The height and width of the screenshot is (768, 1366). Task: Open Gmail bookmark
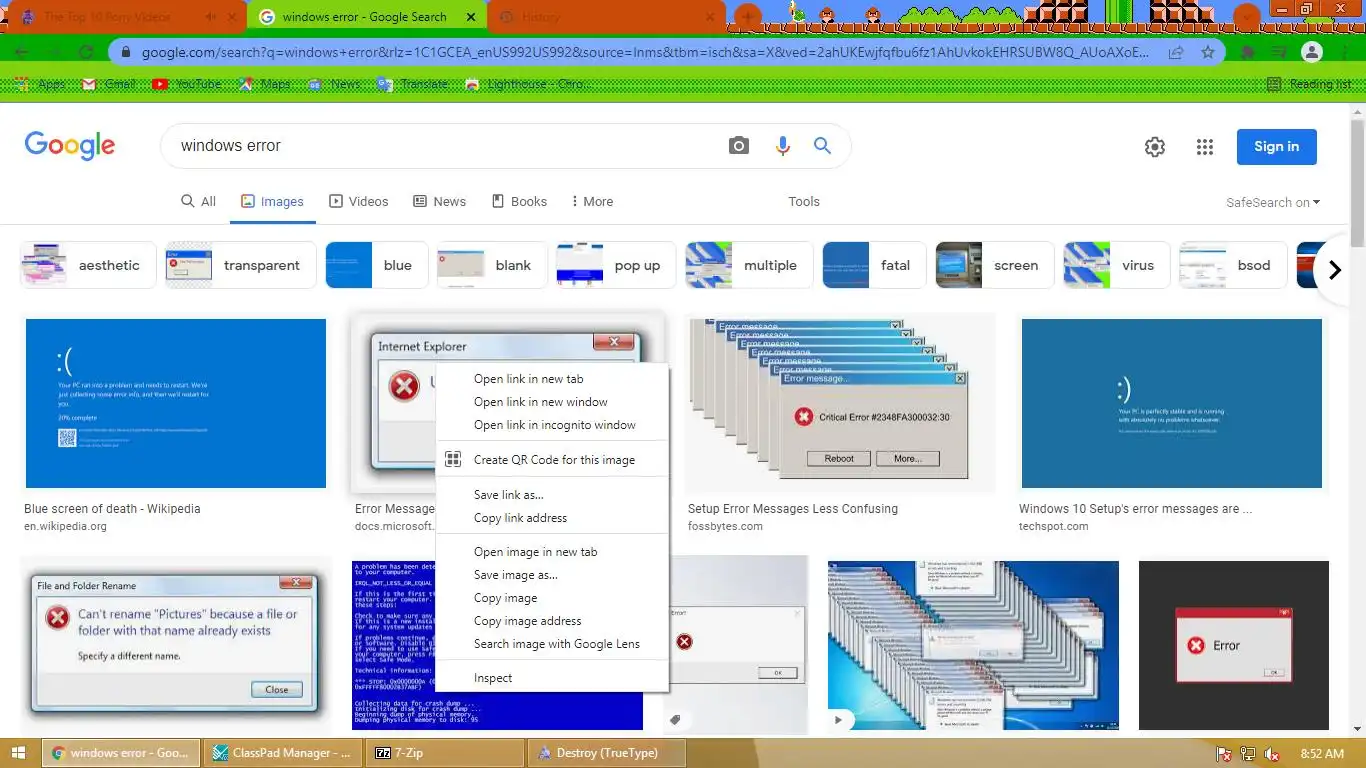[x=108, y=84]
